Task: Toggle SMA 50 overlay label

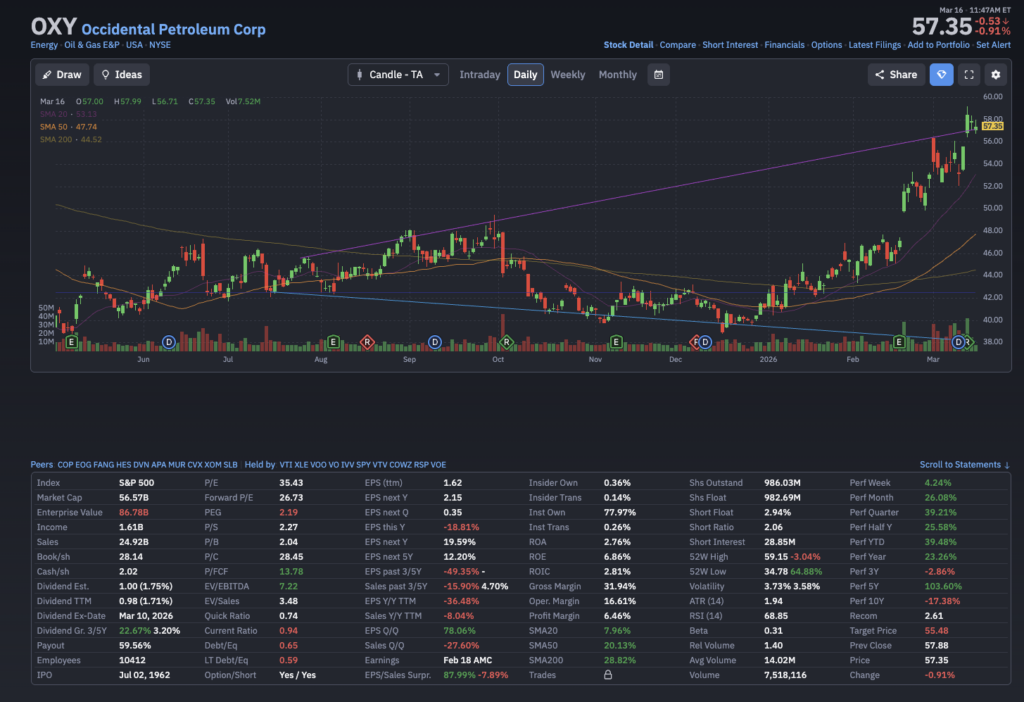Action: pyautogui.click(x=69, y=127)
